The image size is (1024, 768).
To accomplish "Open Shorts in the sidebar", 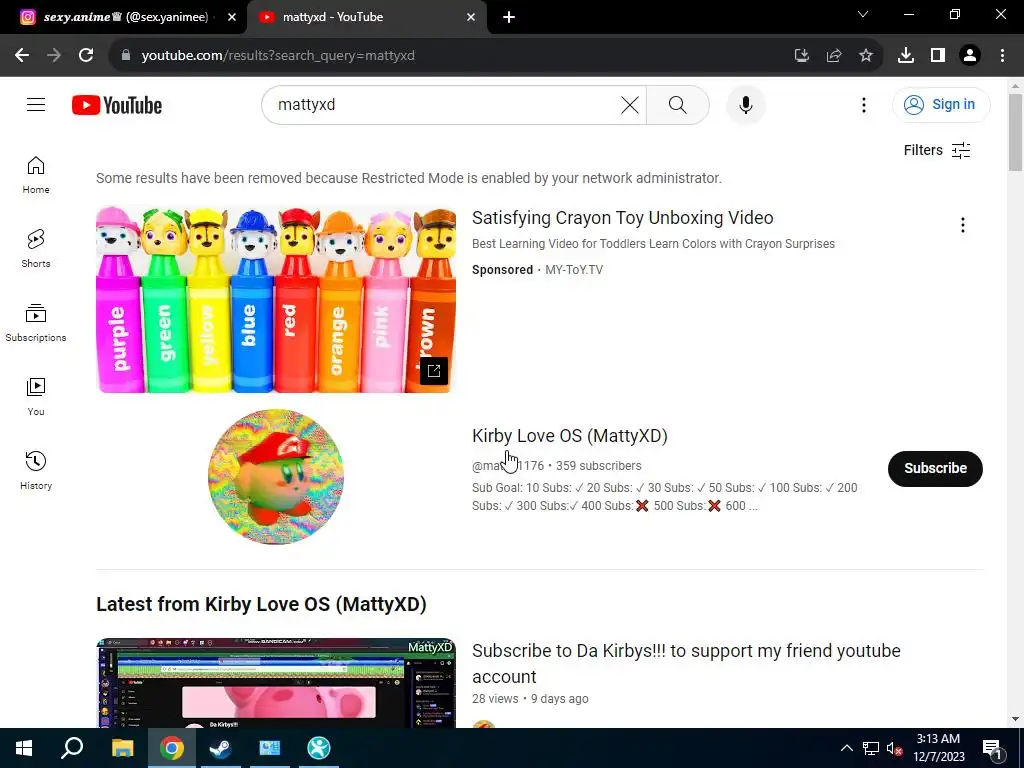I will pyautogui.click(x=36, y=249).
